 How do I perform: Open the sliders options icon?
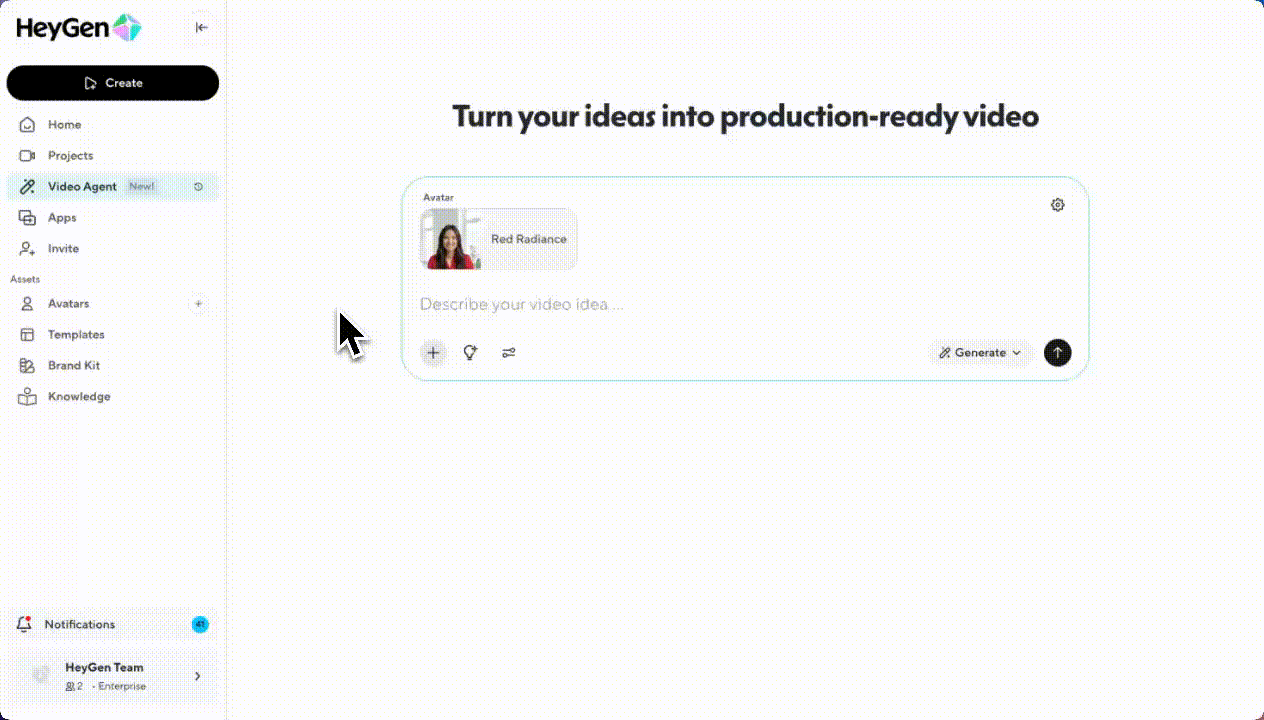[x=509, y=353]
